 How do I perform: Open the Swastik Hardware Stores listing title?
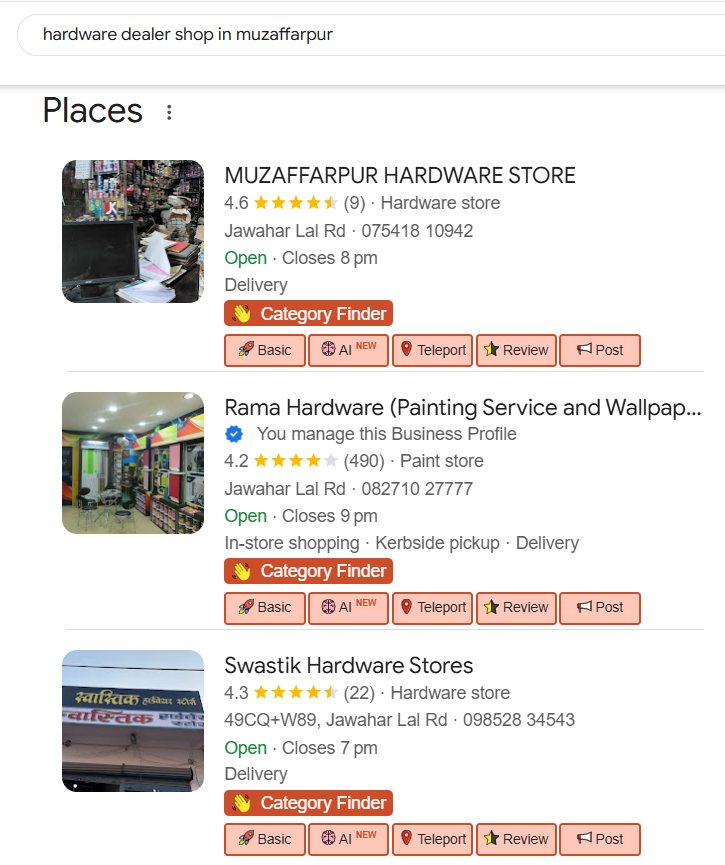[348, 666]
